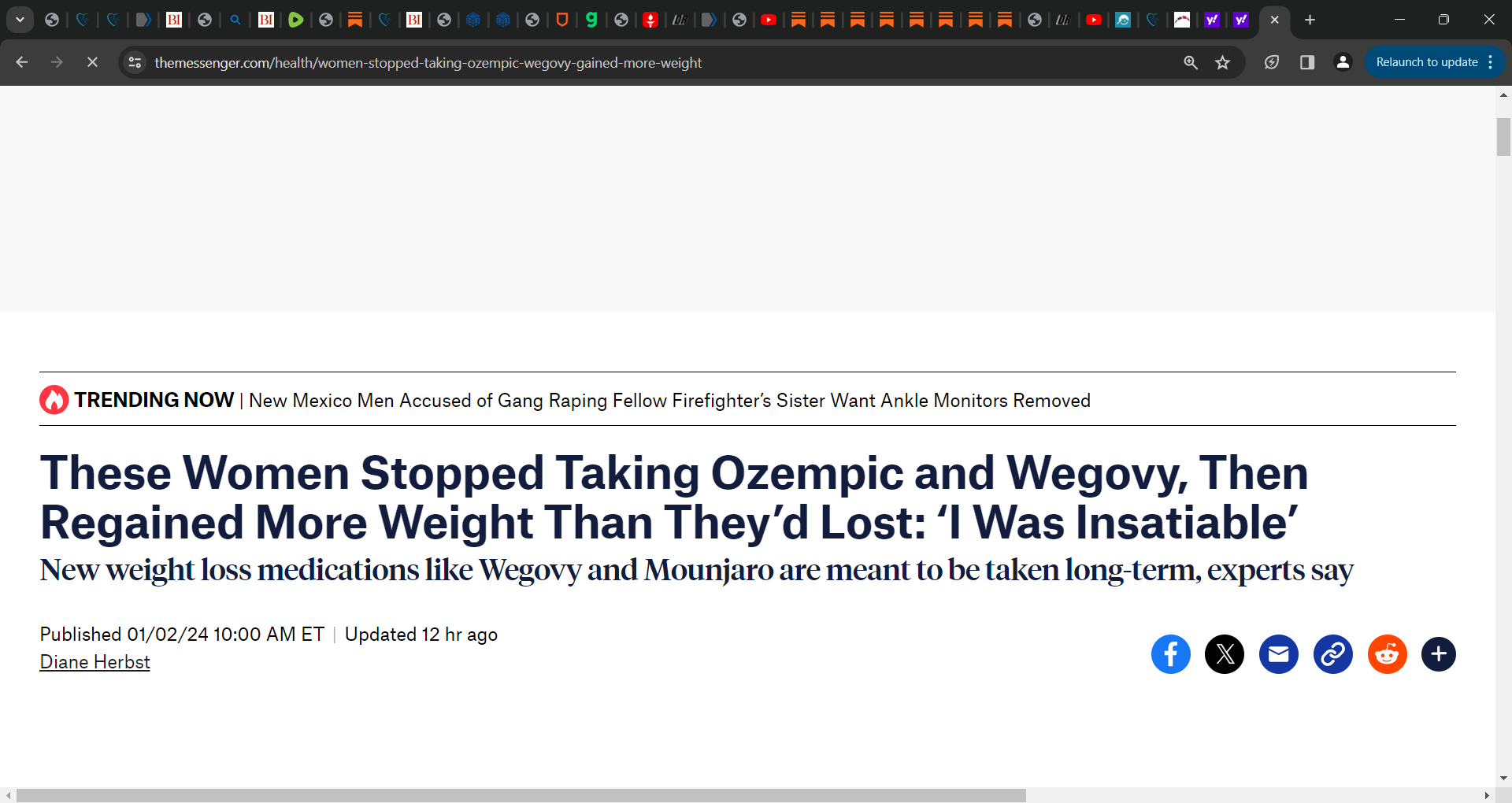Stop loading the page
Viewport: 1512px width, 803px height.
(x=92, y=62)
